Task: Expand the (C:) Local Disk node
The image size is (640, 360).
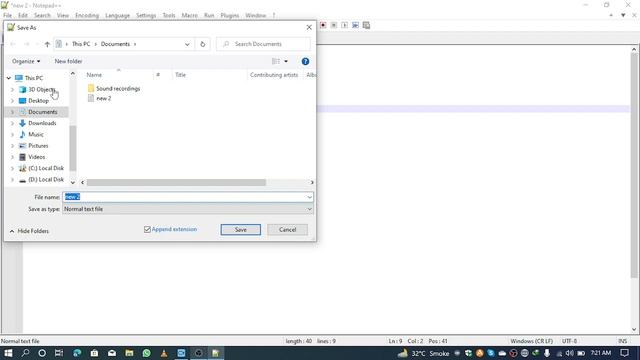Action: click(x=12, y=168)
